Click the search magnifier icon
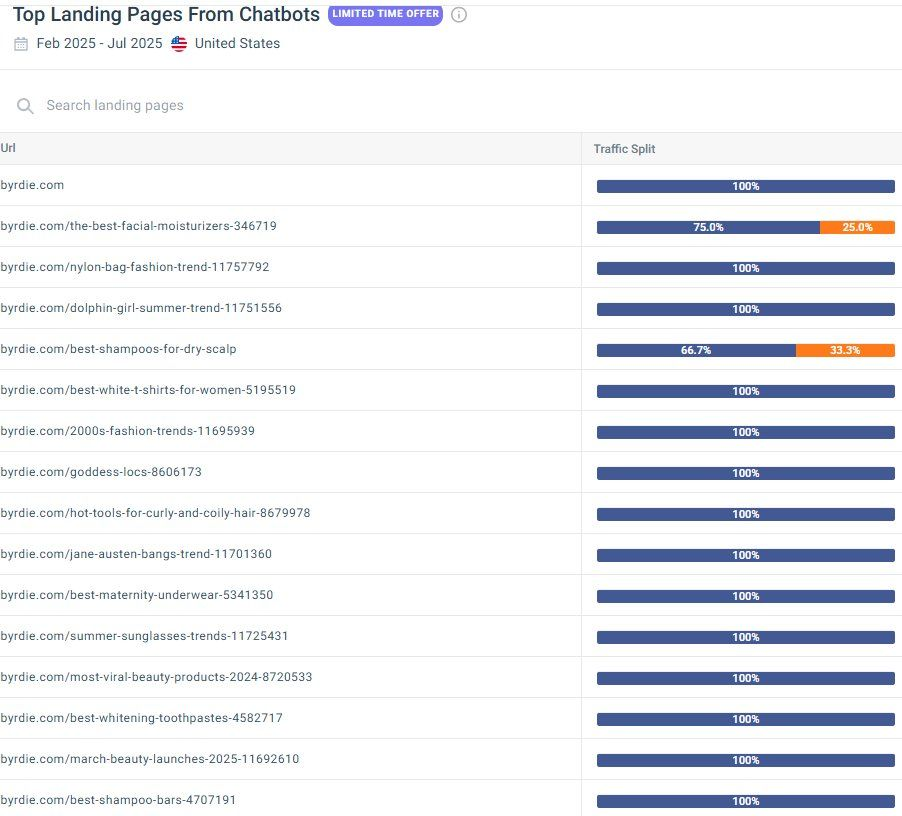 25,106
